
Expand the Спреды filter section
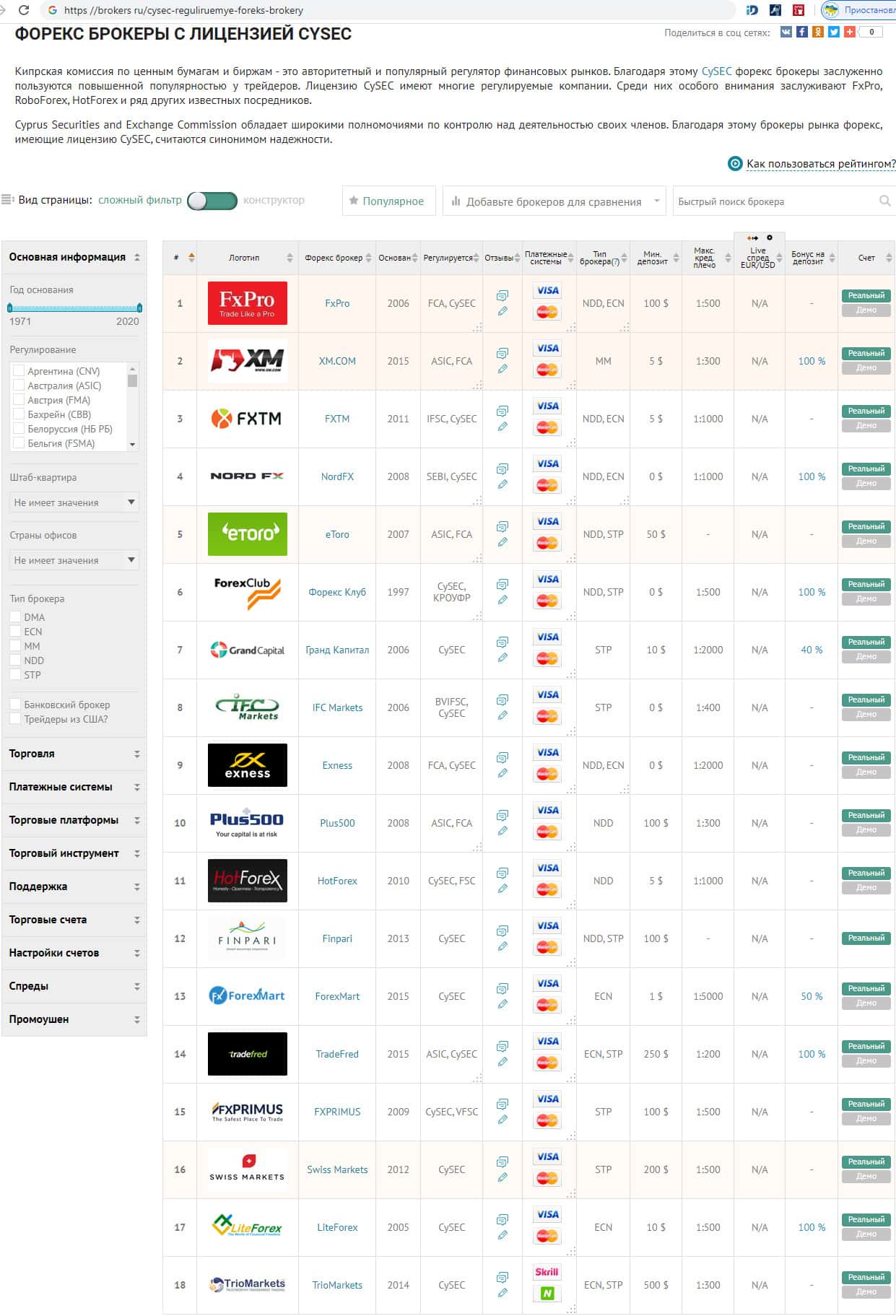click(x=74, y=986)
